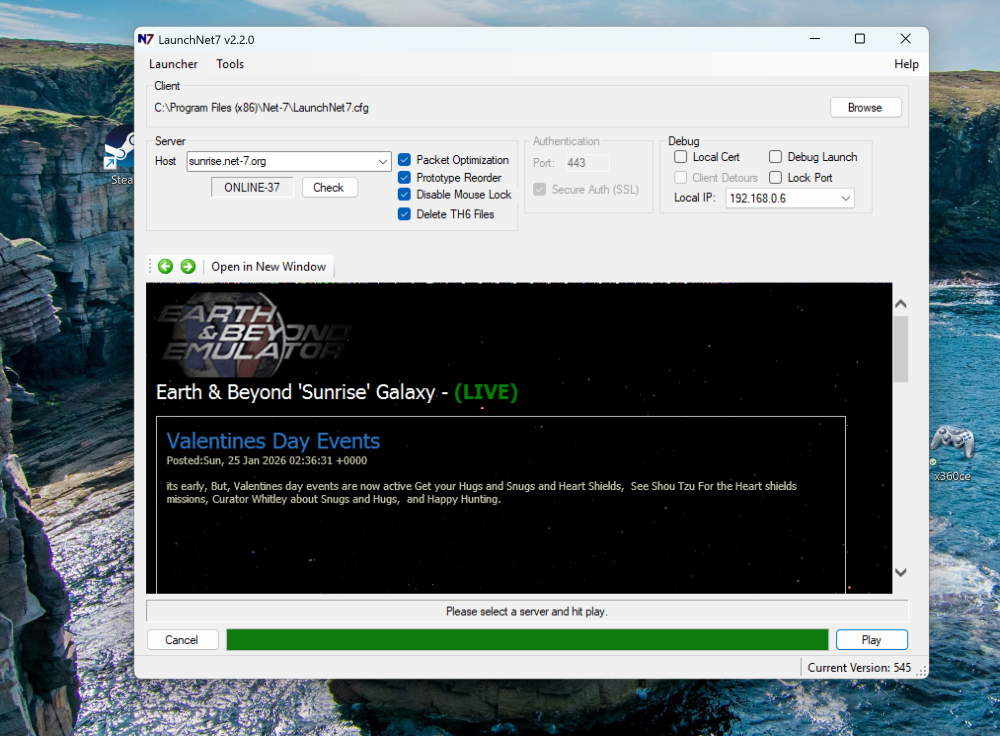The width and height of the screenshot is (1000, 736).
Task: Click the client path C:\Program Files (x86)\Net-7\LaunchNet7.cfg
Action: coord(261,108)
